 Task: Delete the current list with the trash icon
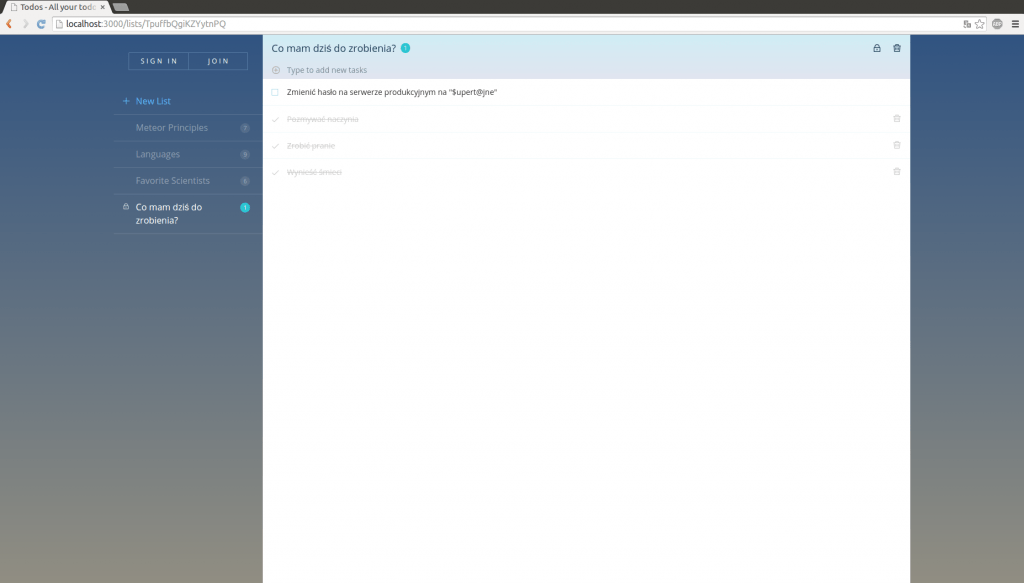point(897,47)
